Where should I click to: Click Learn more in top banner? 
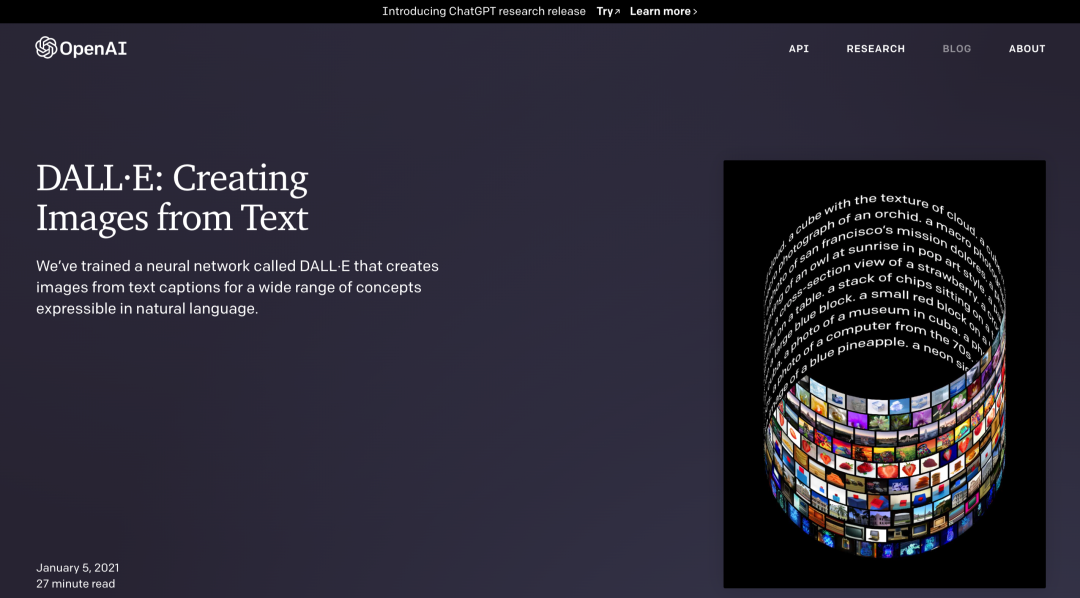coord(663,11)
